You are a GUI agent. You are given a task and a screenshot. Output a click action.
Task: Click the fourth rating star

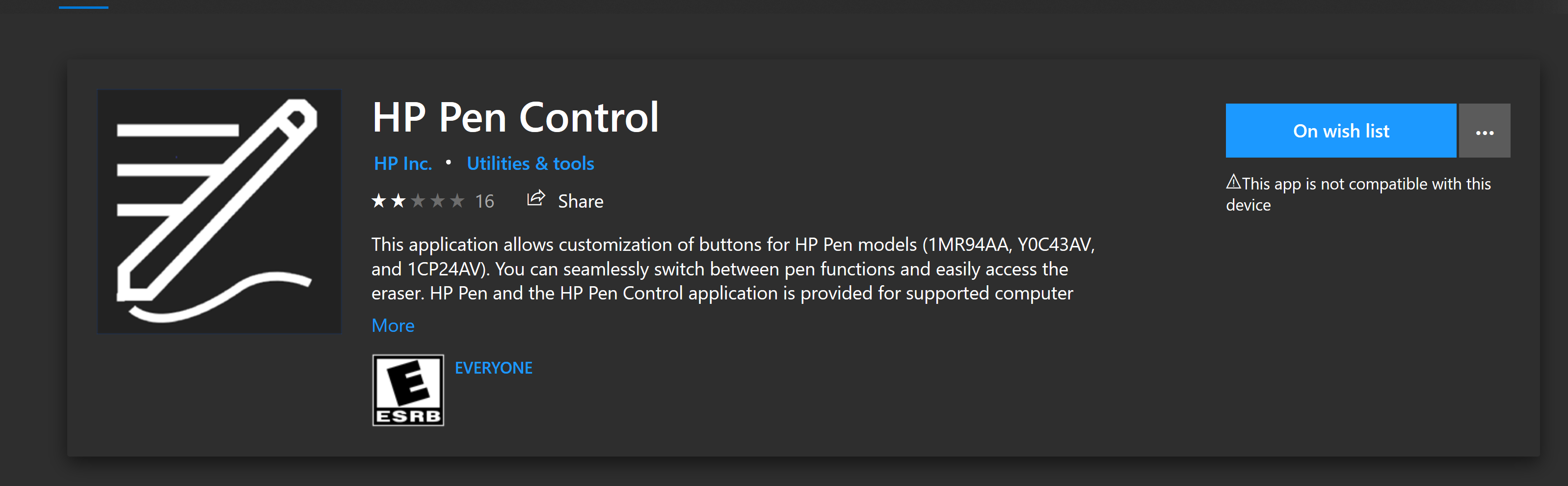(x=438, y=200)
